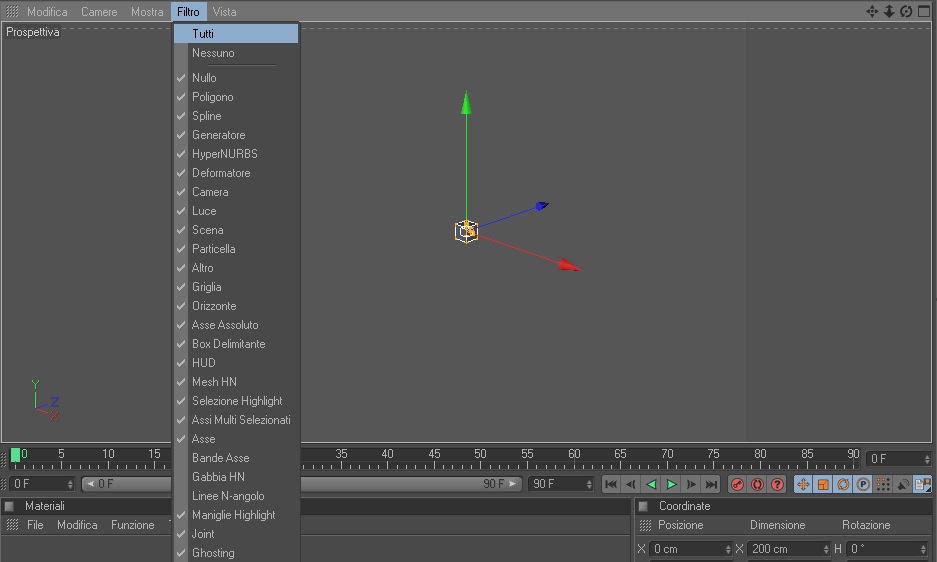Enable the Bande Asse filter option
This screenshot has width=937, height=562.
click(x=237, y=458)
